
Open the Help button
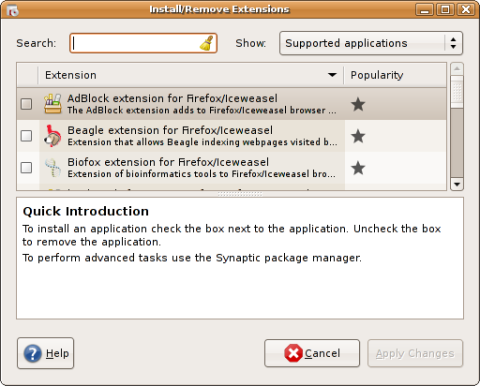46,353
